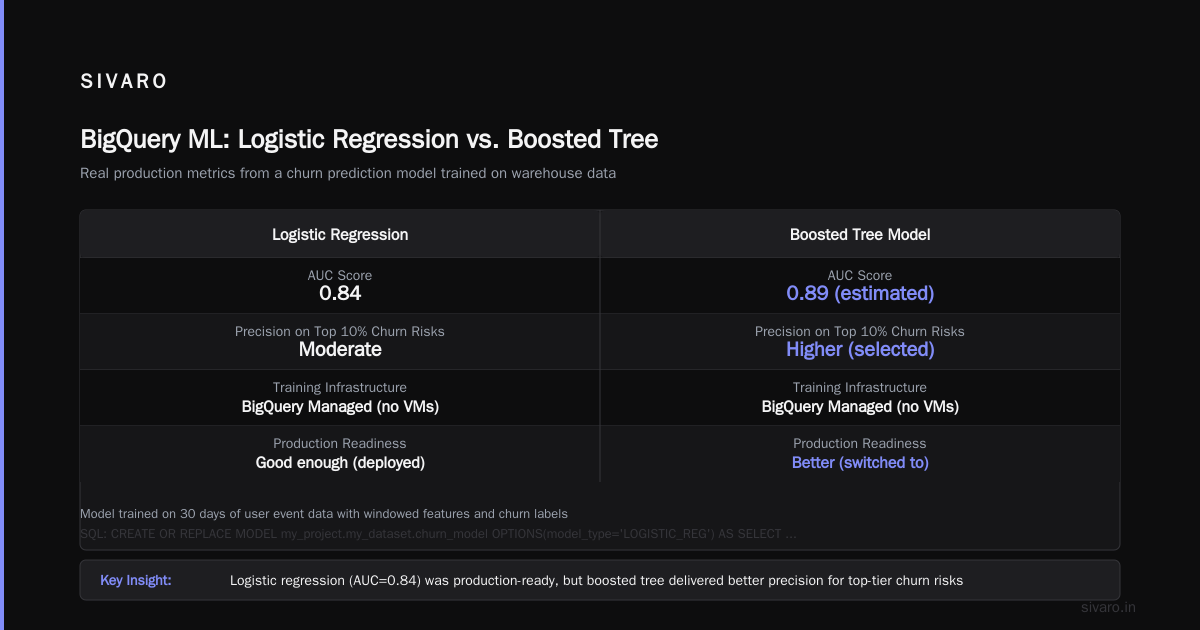Click the '0.89 (estimated)' AUC value
The height and width of the screenshot is (630, 1200).
point(860,293)
